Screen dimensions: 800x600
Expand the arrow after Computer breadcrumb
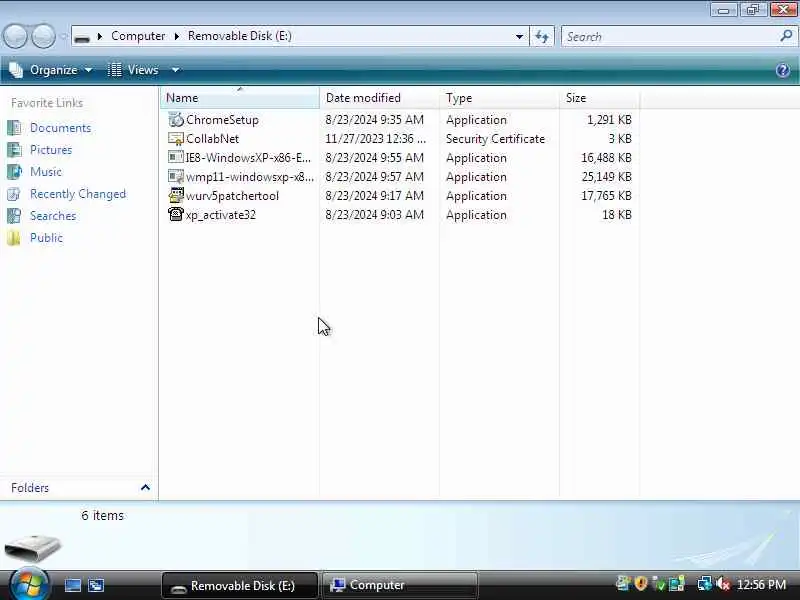177,36
